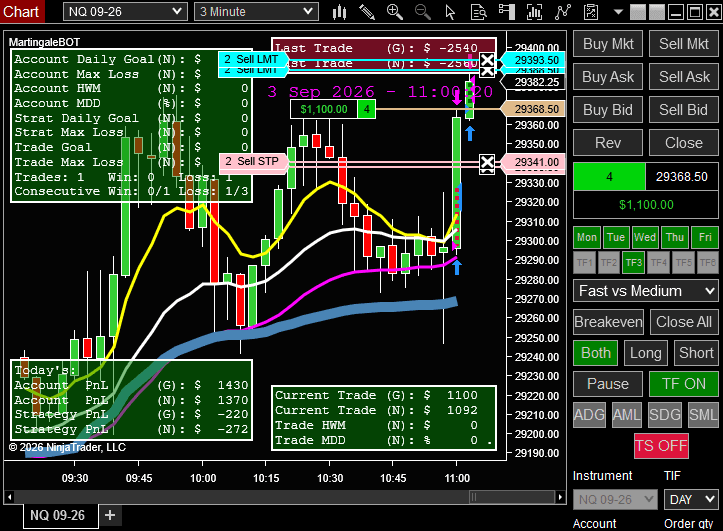The height and width of the screenshot is (531, 723).
Task: Toggle the TF4 time filter
Action: 658,263
